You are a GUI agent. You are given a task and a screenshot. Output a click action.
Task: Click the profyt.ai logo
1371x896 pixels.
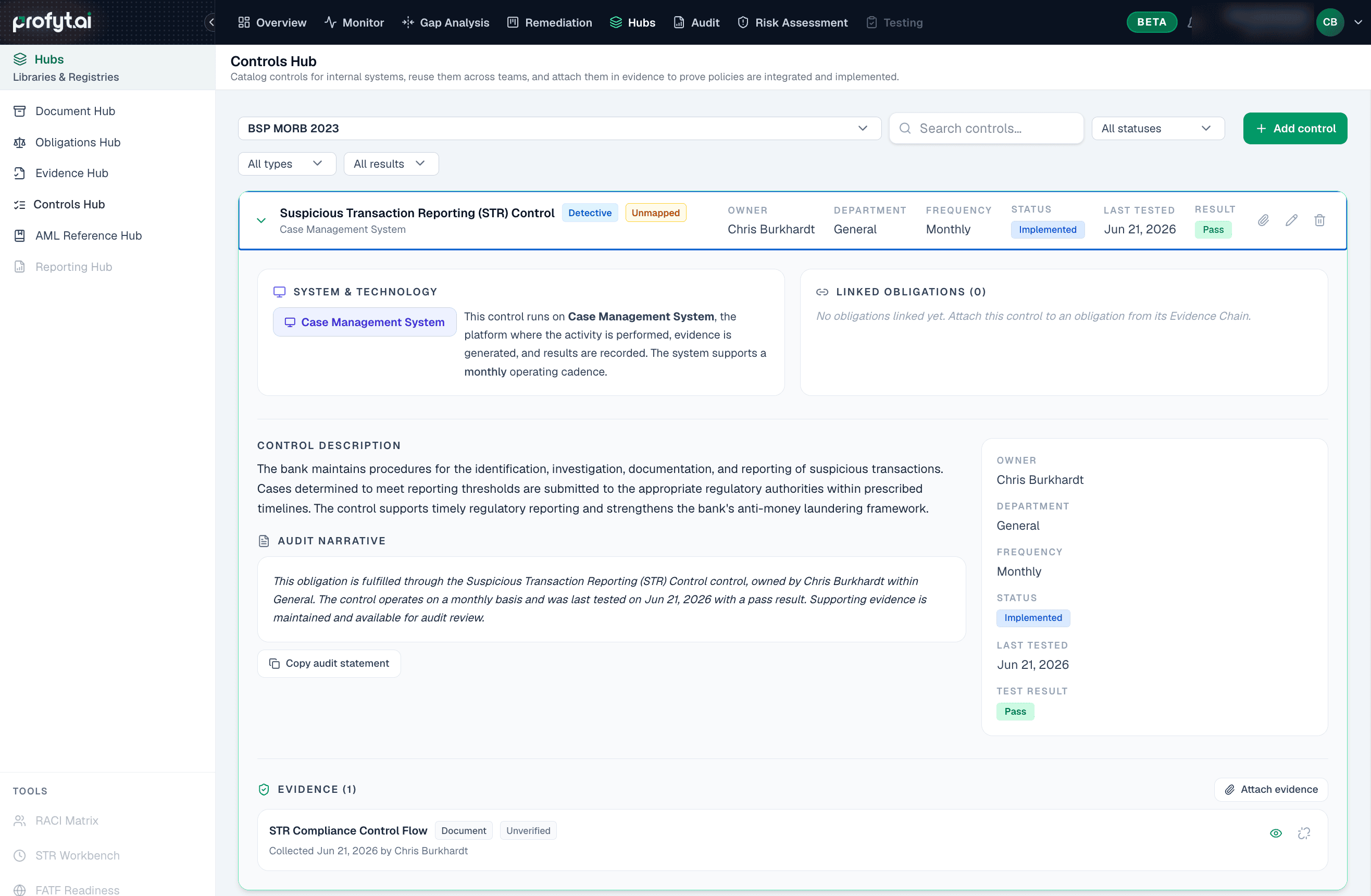53,22
